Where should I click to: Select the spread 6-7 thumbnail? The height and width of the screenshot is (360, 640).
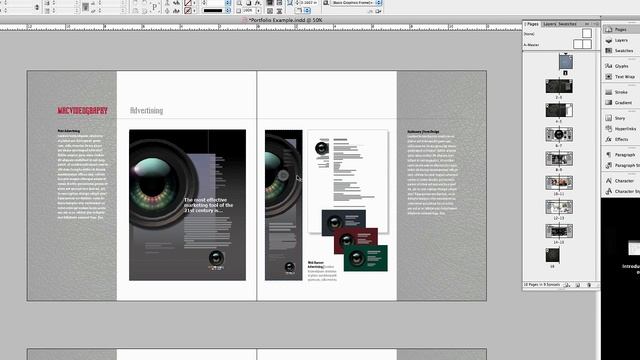559,134
